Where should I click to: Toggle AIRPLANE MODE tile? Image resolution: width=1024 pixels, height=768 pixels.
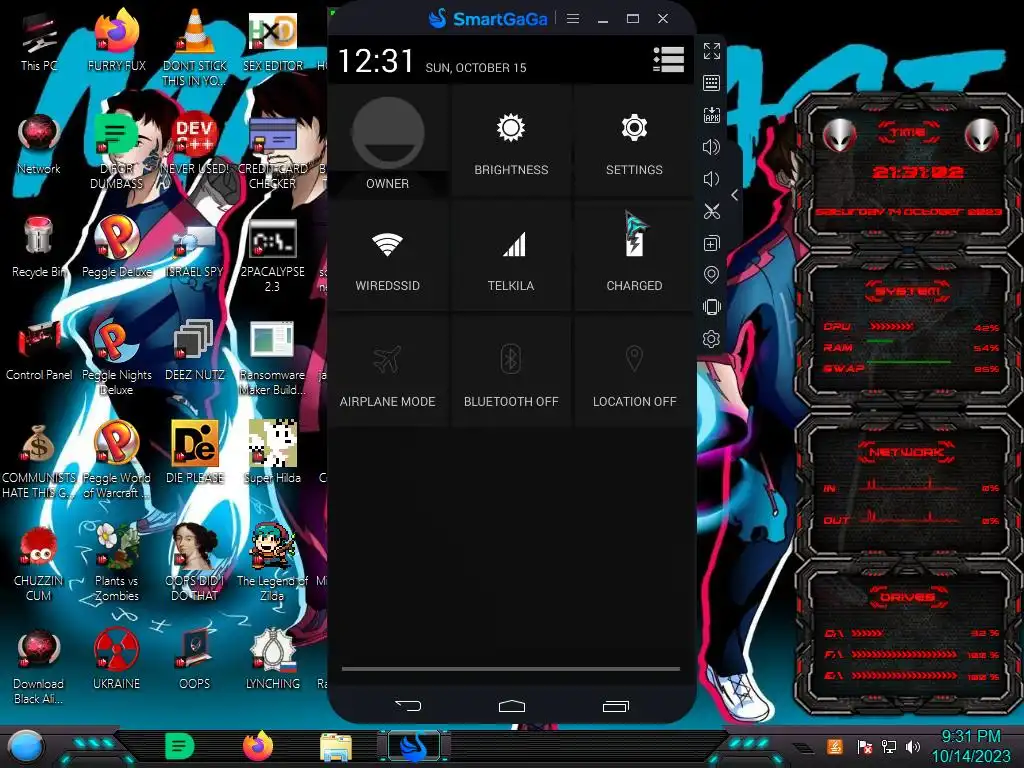388,372
